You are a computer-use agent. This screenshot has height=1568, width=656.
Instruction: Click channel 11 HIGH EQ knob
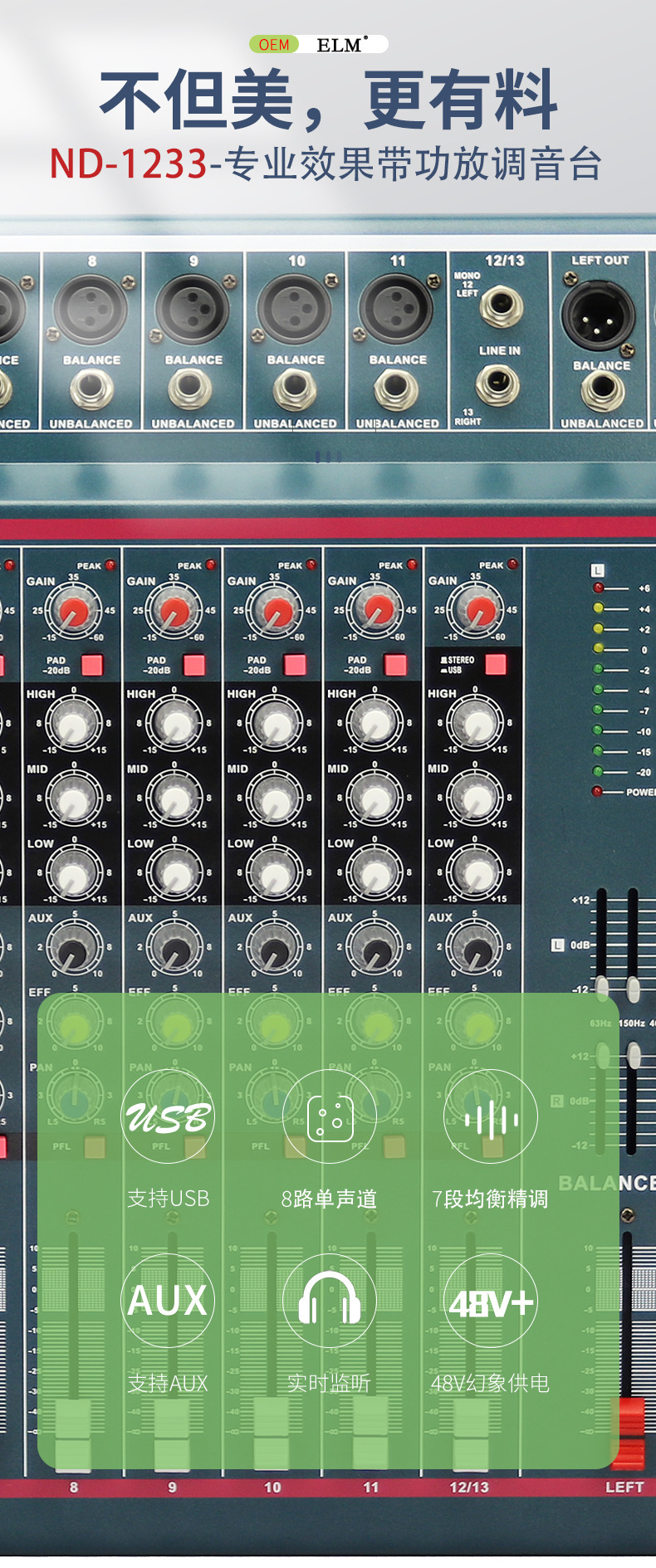[x=375, y=724]
